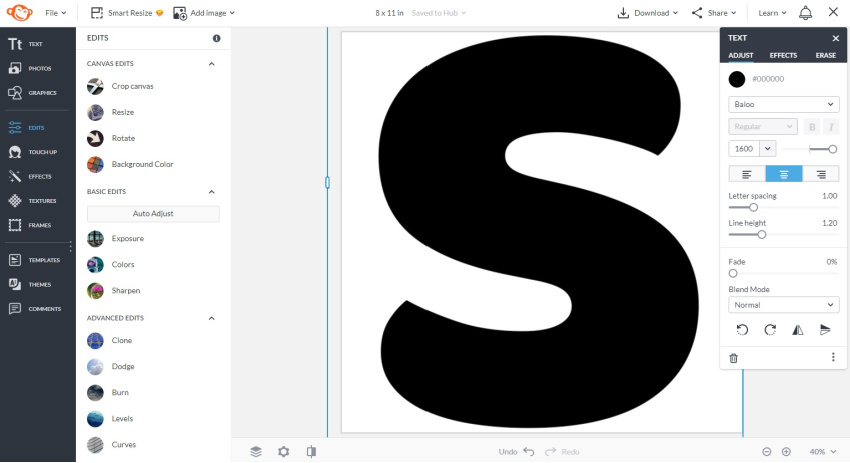Open the Add image dropdown
850x463 pixels.
coord(204,12)
